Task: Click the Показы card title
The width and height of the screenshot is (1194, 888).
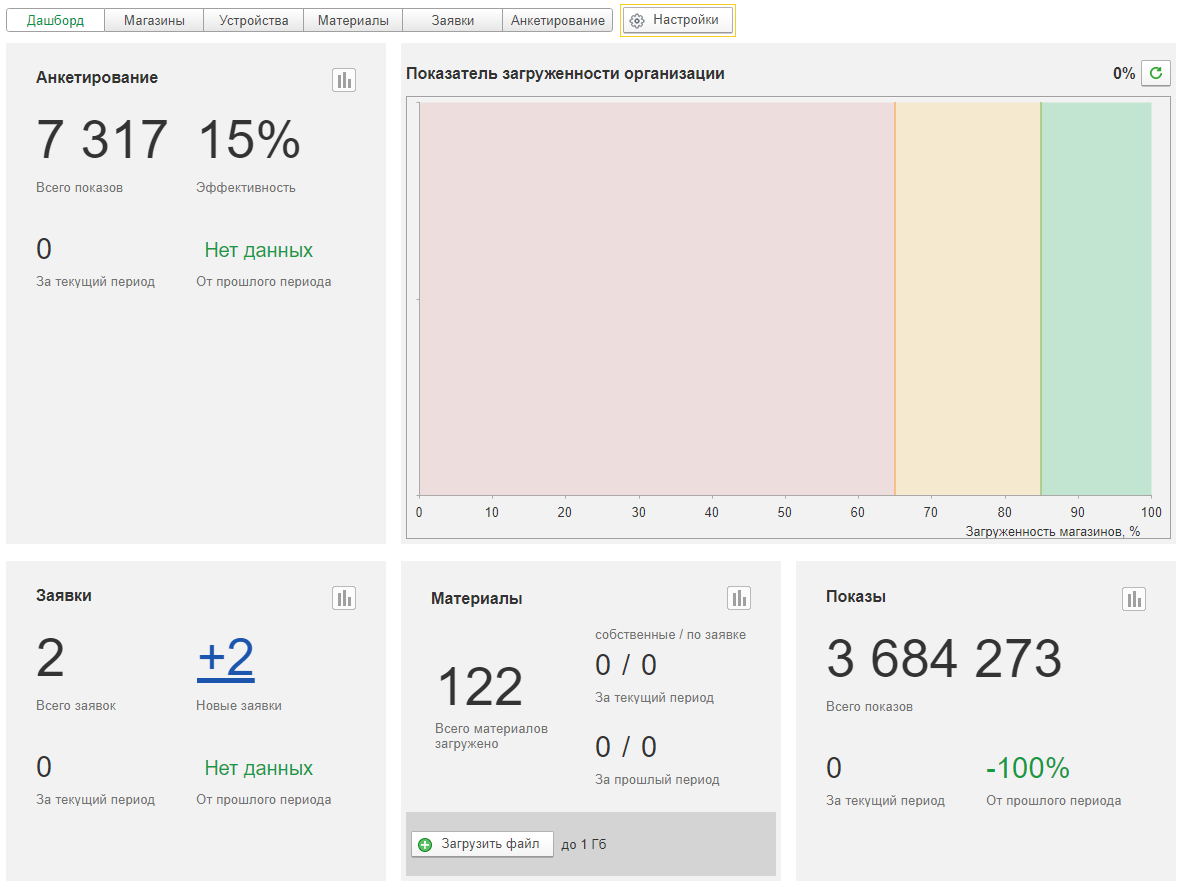Action: tap(856, 596)
